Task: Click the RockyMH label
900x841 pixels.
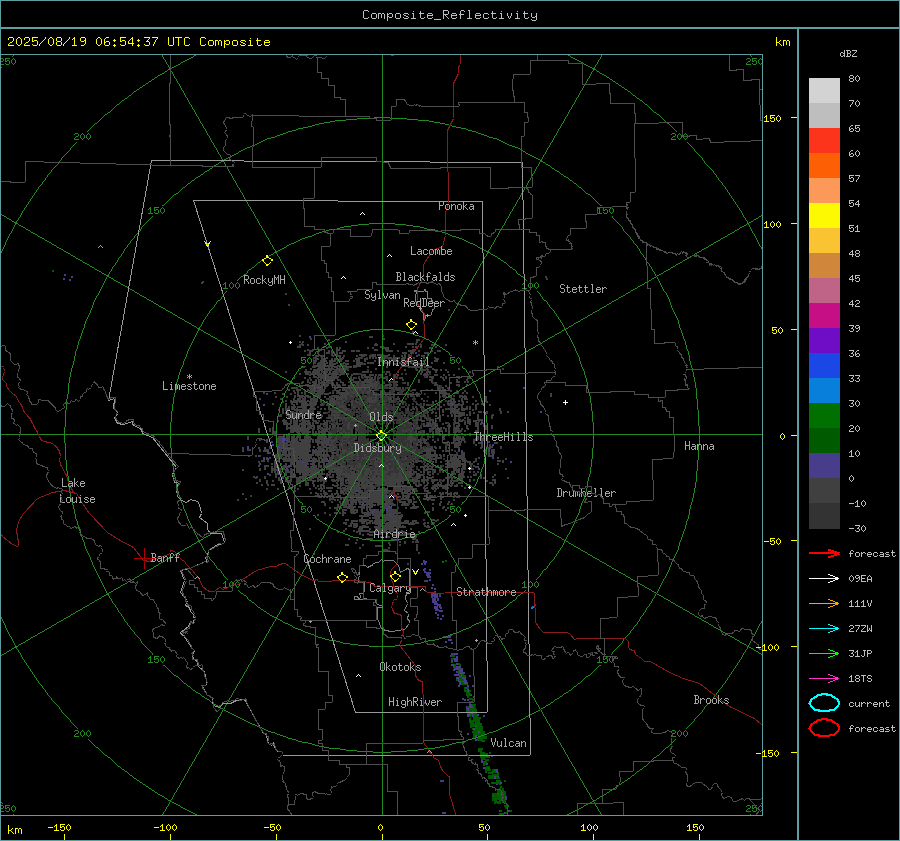Action: pyautogui.click(x=264, y=280)
